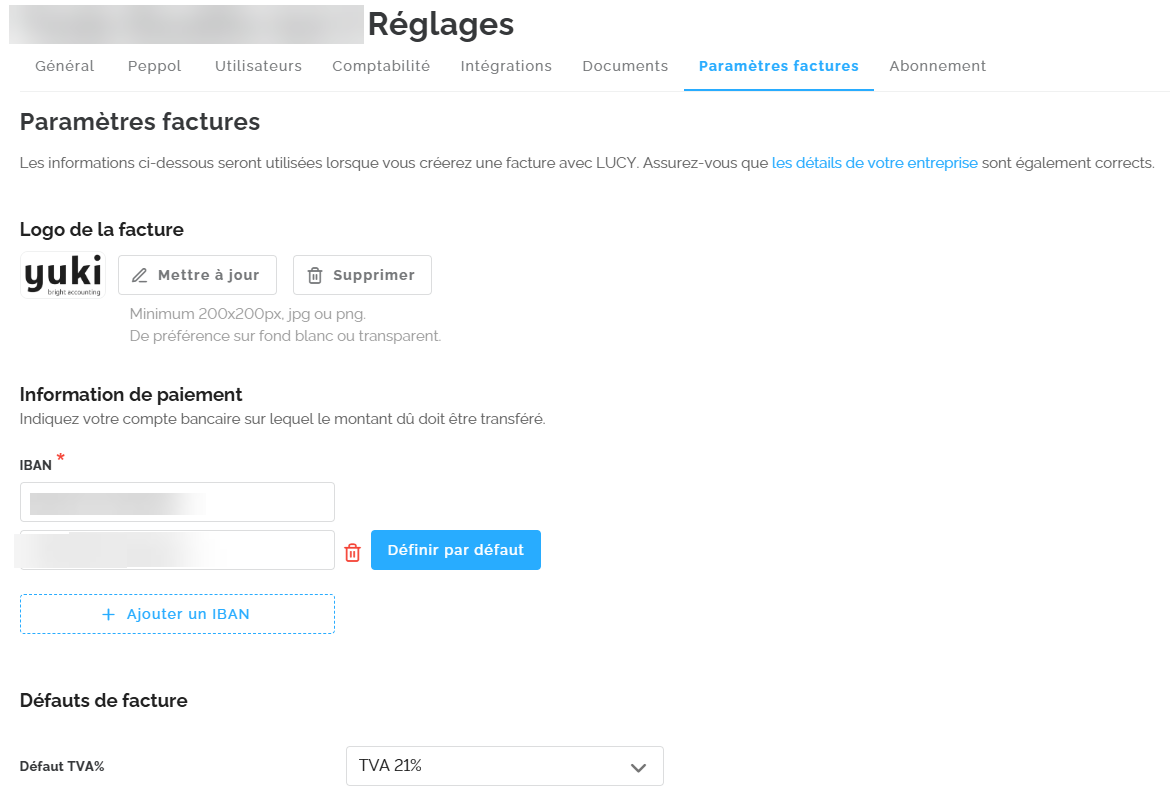The height and width of the screenshot is (800, 1170).
Task: Open the Intégrations tab
Action: click(506, 66)
